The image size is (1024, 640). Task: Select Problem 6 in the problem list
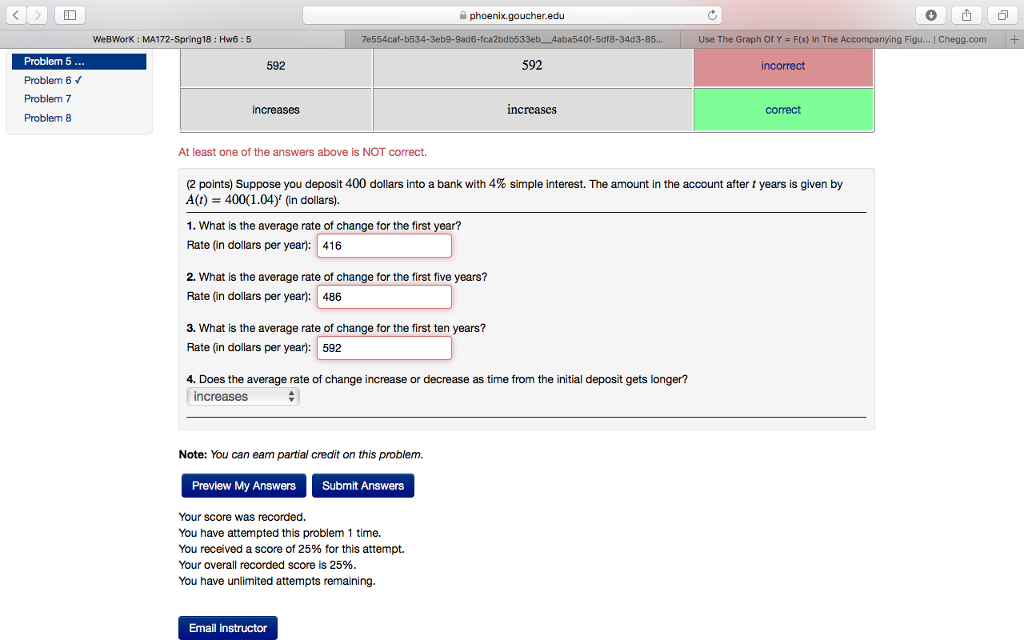tap(47, 80)
